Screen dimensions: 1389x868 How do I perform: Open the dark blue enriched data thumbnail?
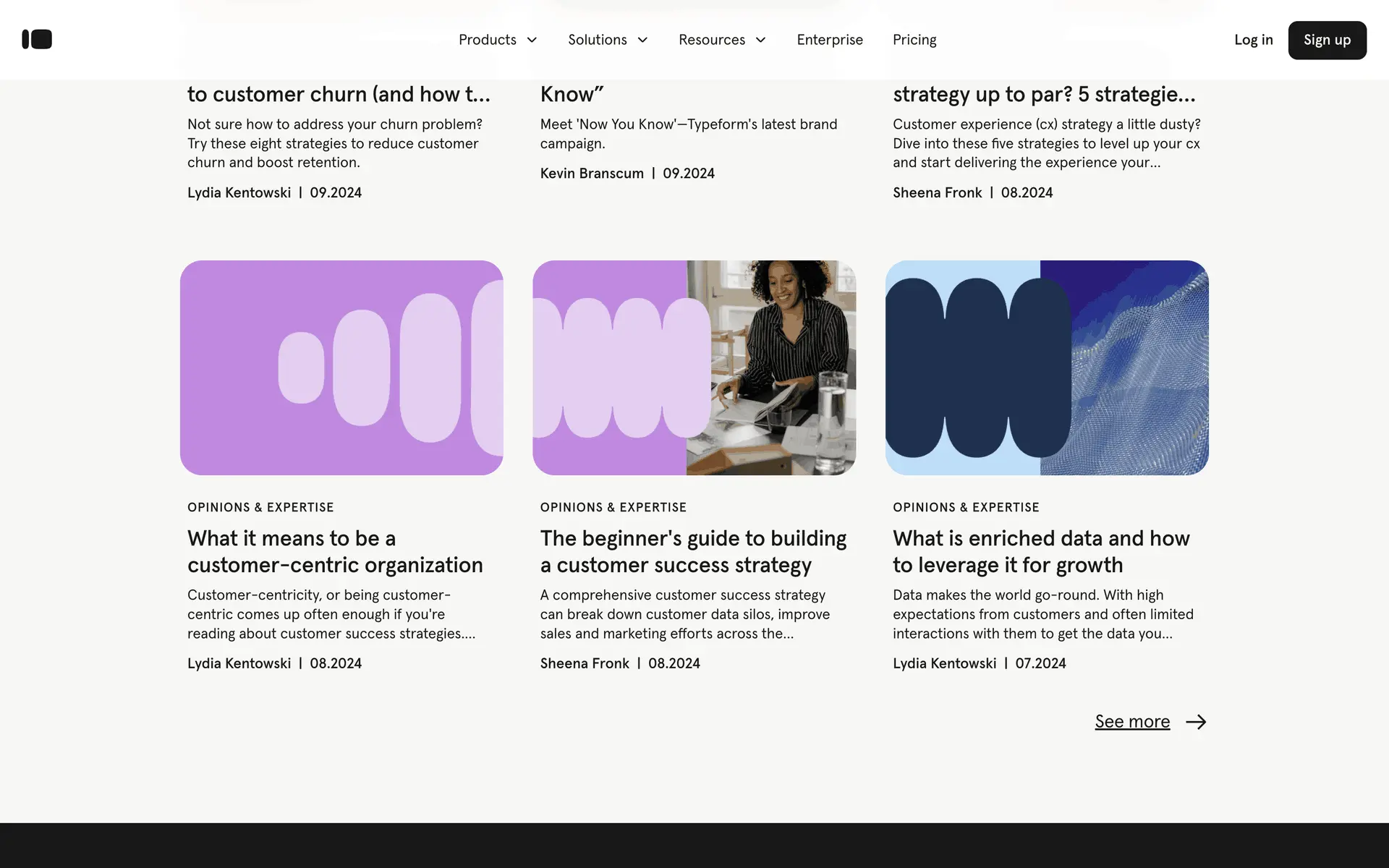[1046, 367]
